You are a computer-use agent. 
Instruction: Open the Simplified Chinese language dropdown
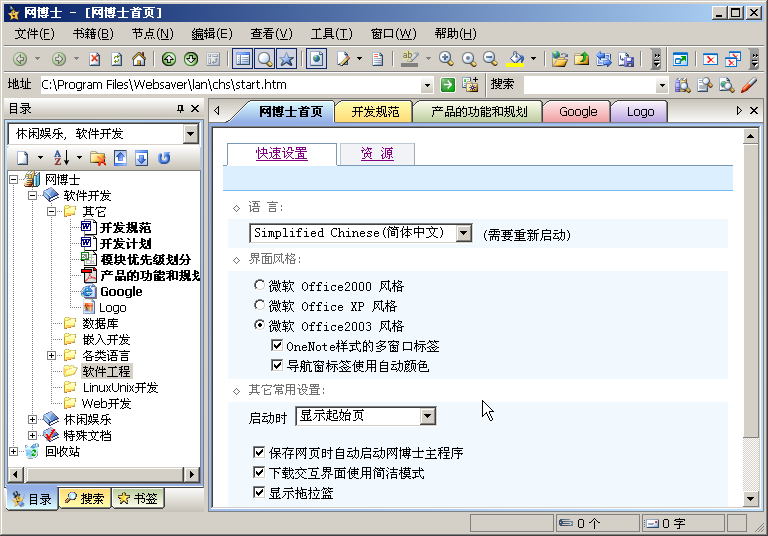[463, 233]
